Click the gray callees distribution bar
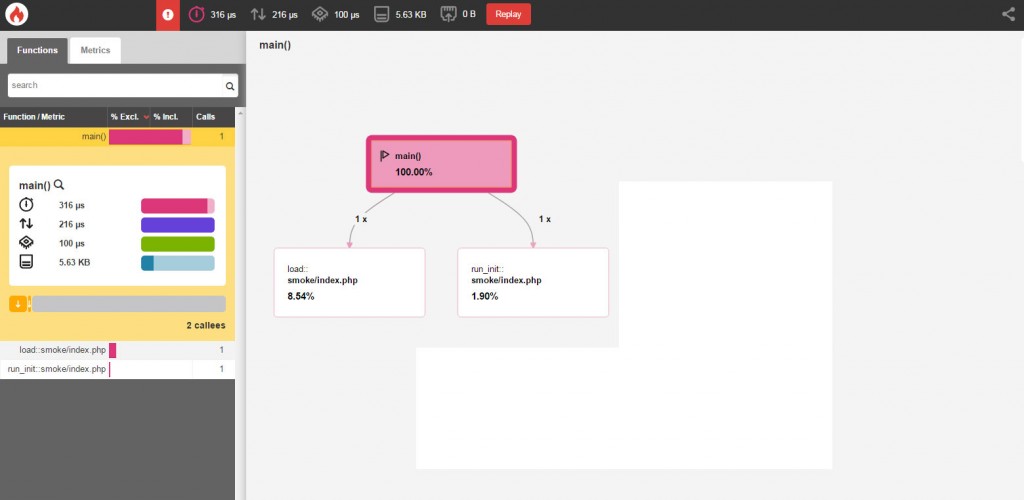 (129, 304)
